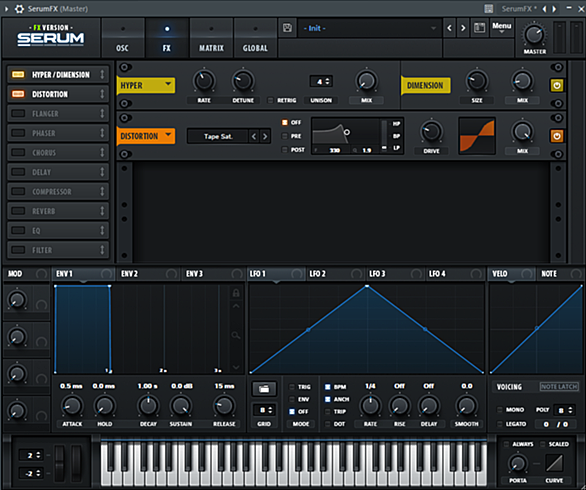
Task: Click the Reverb reorder arrows icon
Action: pos(102,211)
